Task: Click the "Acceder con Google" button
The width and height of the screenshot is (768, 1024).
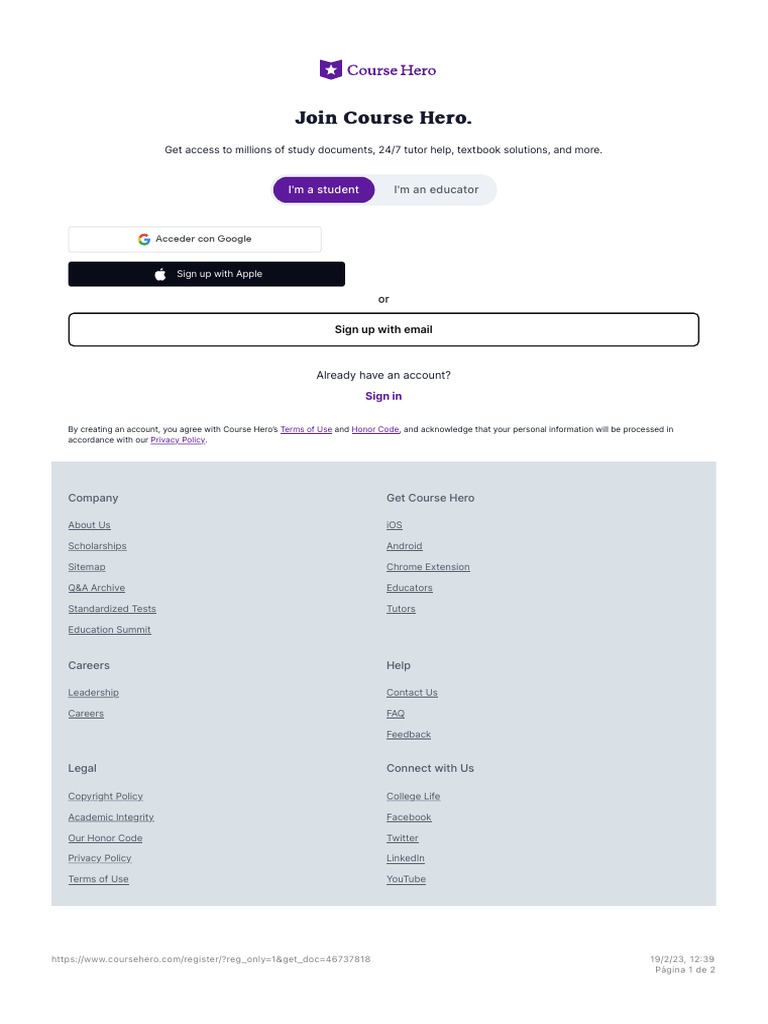Action: tap(195, 240)
